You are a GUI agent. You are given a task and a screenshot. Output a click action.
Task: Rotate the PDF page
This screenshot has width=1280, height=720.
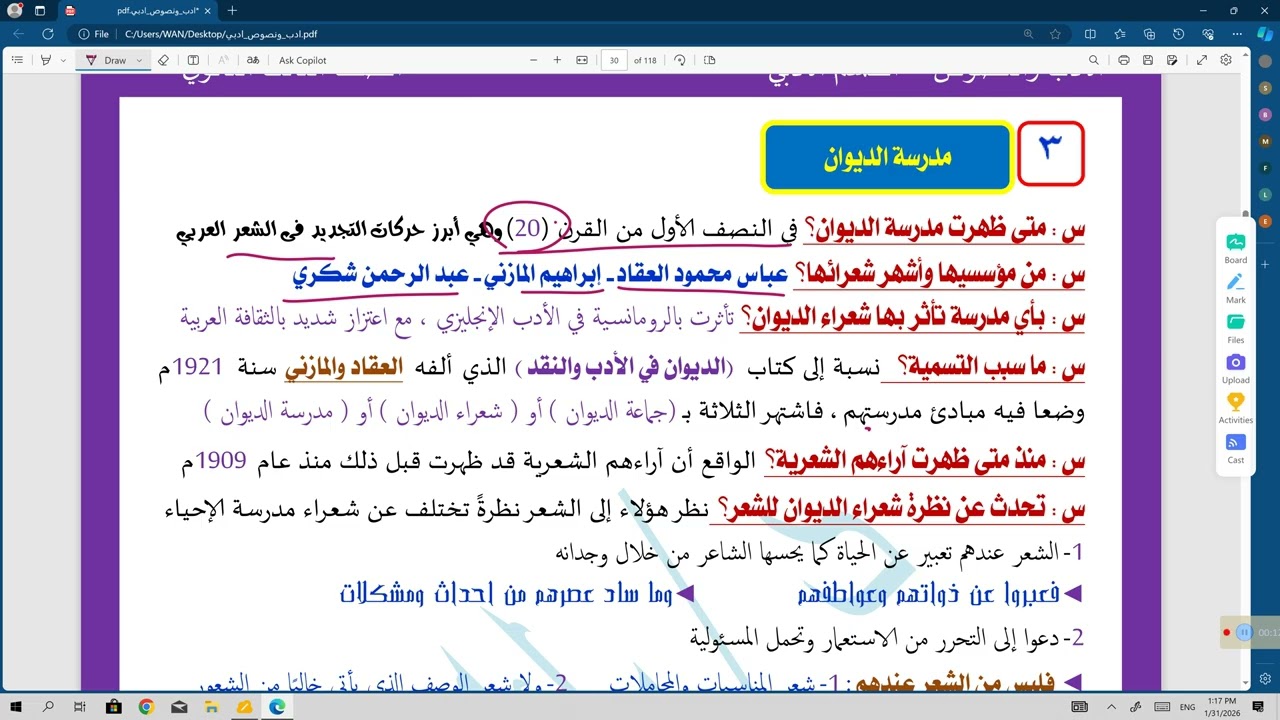tap(680, 60)
